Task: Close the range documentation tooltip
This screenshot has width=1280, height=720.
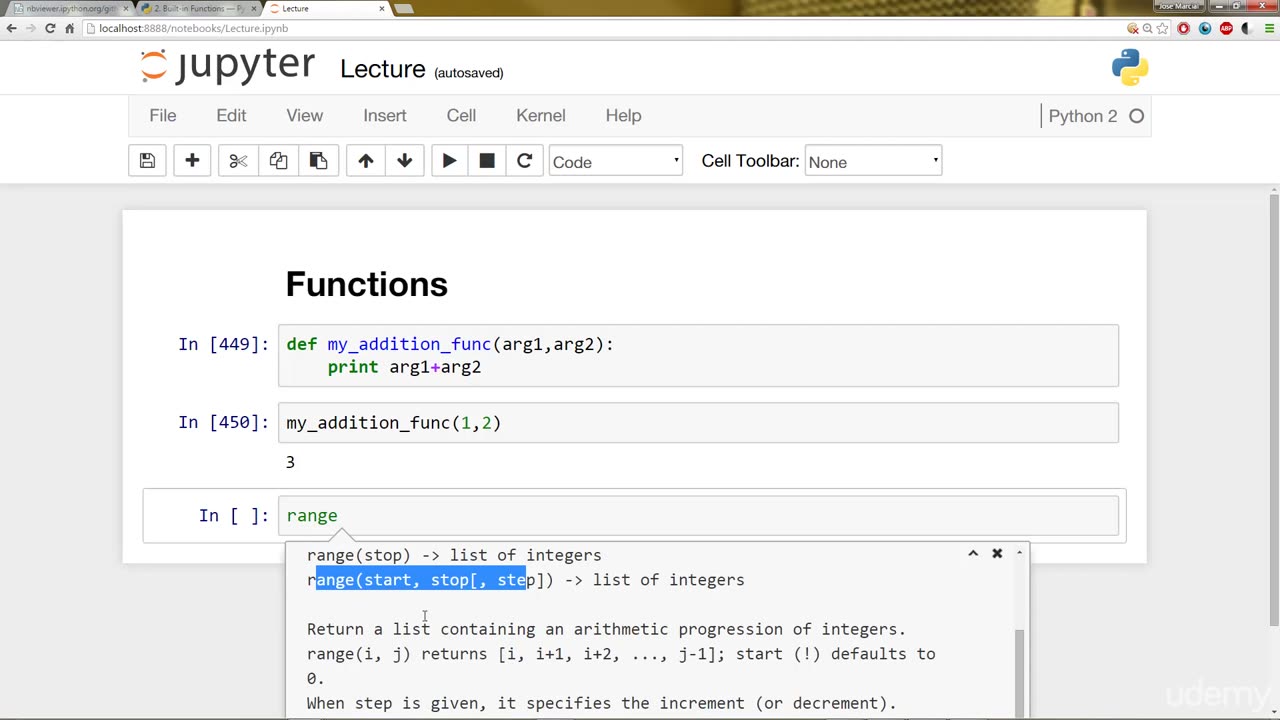Action: tap(997, 553)
